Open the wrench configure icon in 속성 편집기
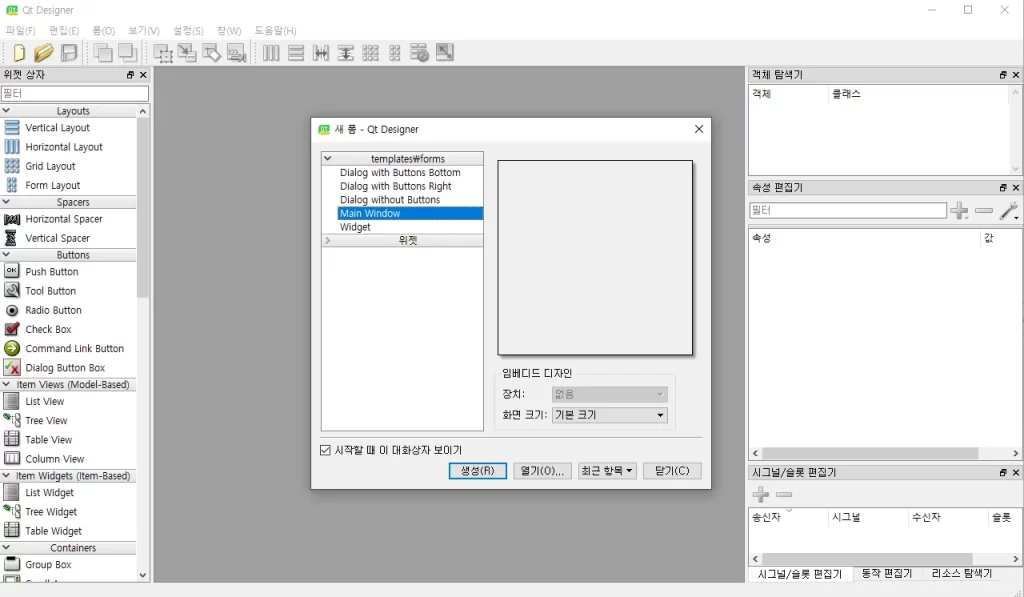Viewport: 1024px width, 597px height. point(1009,210)
